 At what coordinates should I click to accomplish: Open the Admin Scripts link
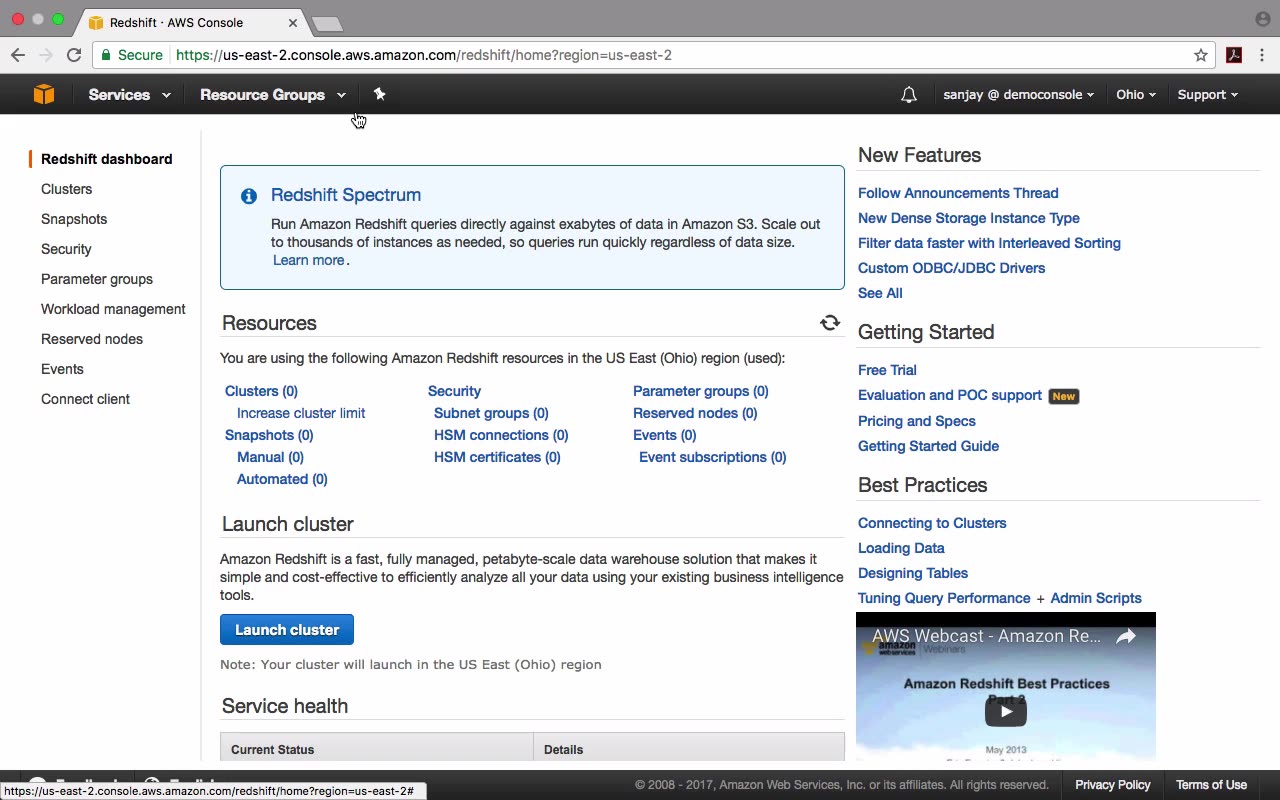[x=1096, y=598]
